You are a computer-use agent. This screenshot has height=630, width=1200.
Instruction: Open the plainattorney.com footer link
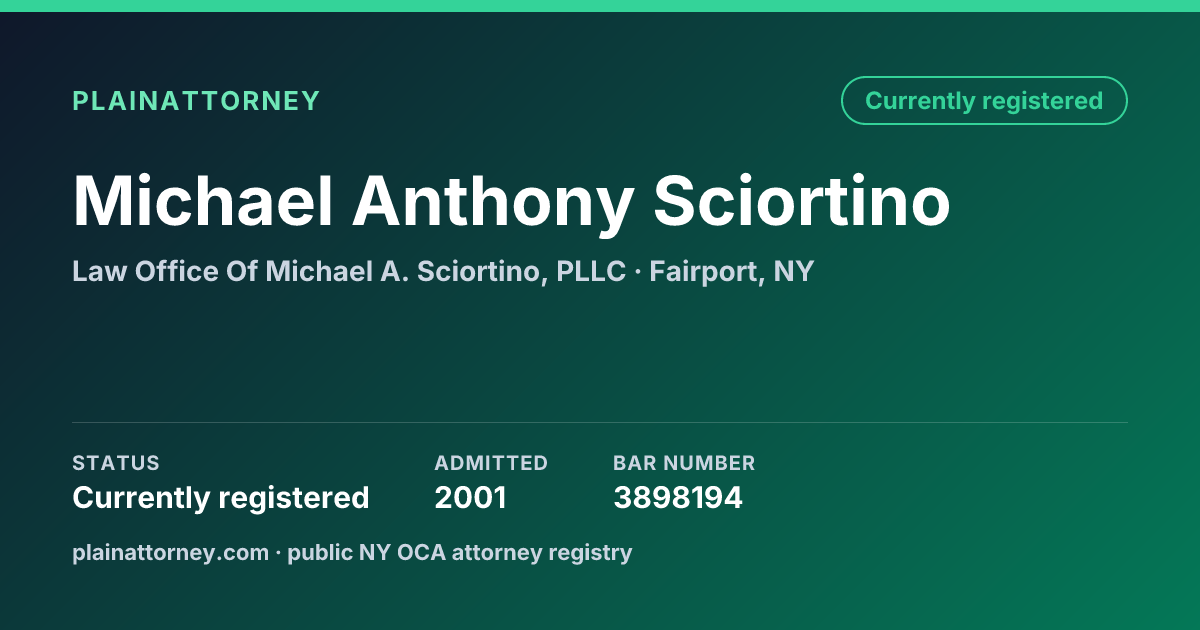point(170,552)
